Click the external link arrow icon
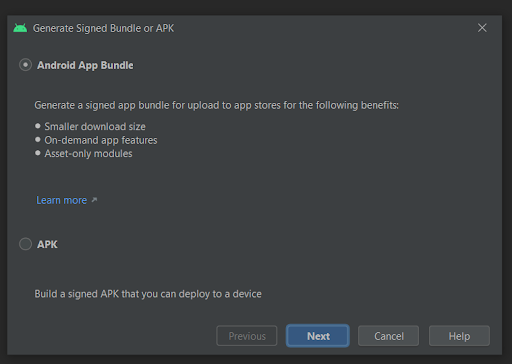Screen dimensions: 512x364 pos(94,200)
